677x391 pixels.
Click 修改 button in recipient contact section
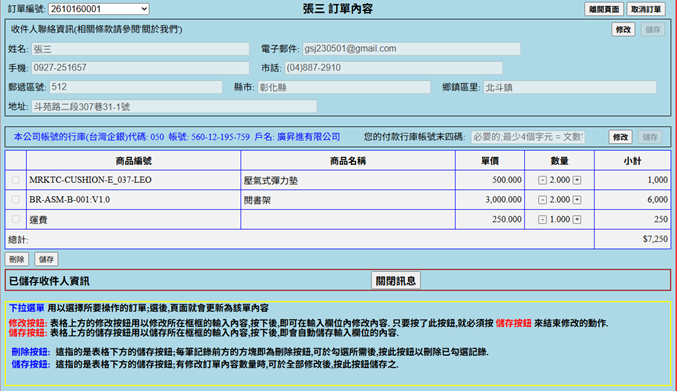(x=623, y=29)
